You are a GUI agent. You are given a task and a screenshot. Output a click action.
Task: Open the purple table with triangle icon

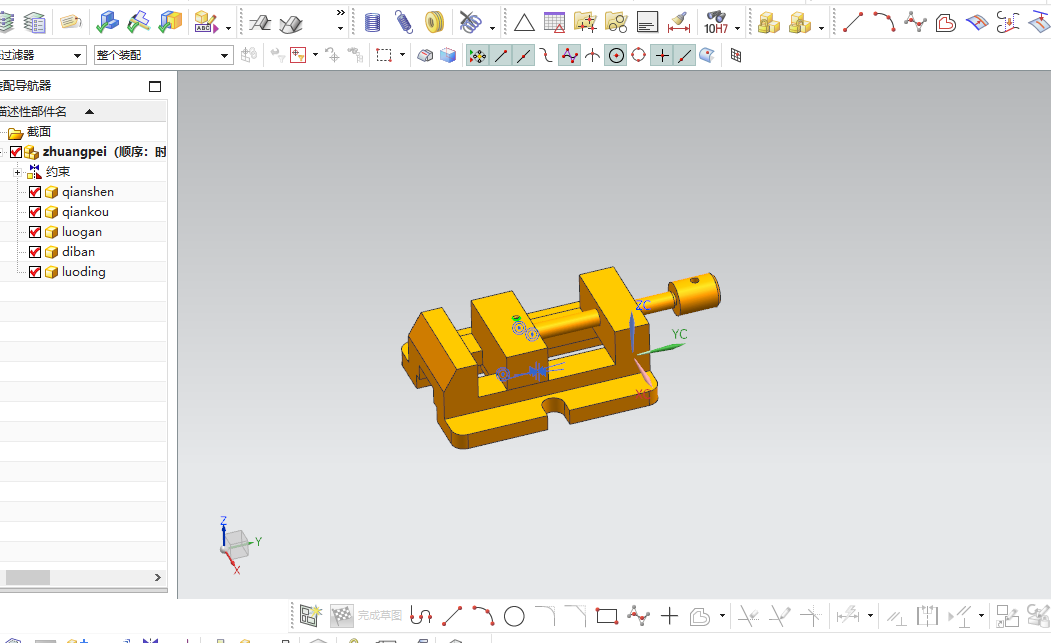554,23
